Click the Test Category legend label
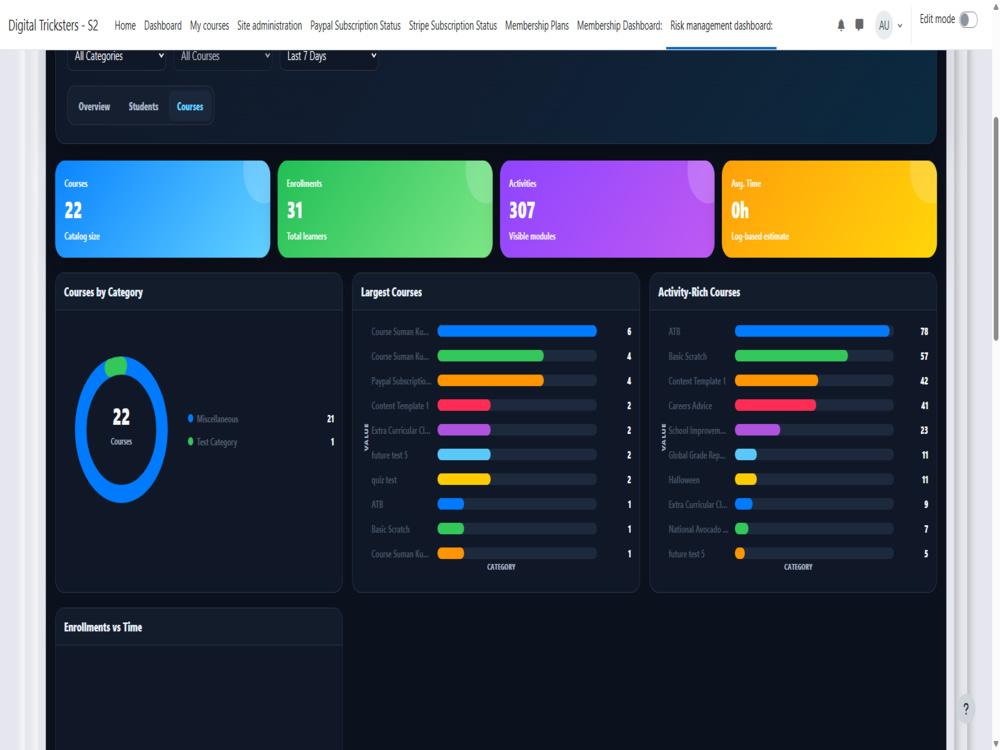1000x750 pixels. pos(217,442)
